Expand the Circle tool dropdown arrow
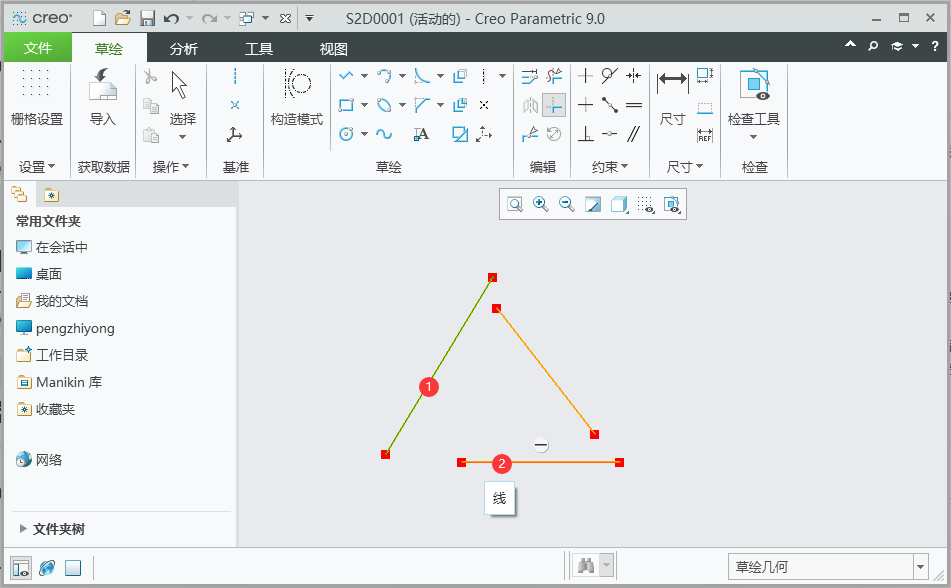Viewport: 951px width, 588px height. click(364, 134)
